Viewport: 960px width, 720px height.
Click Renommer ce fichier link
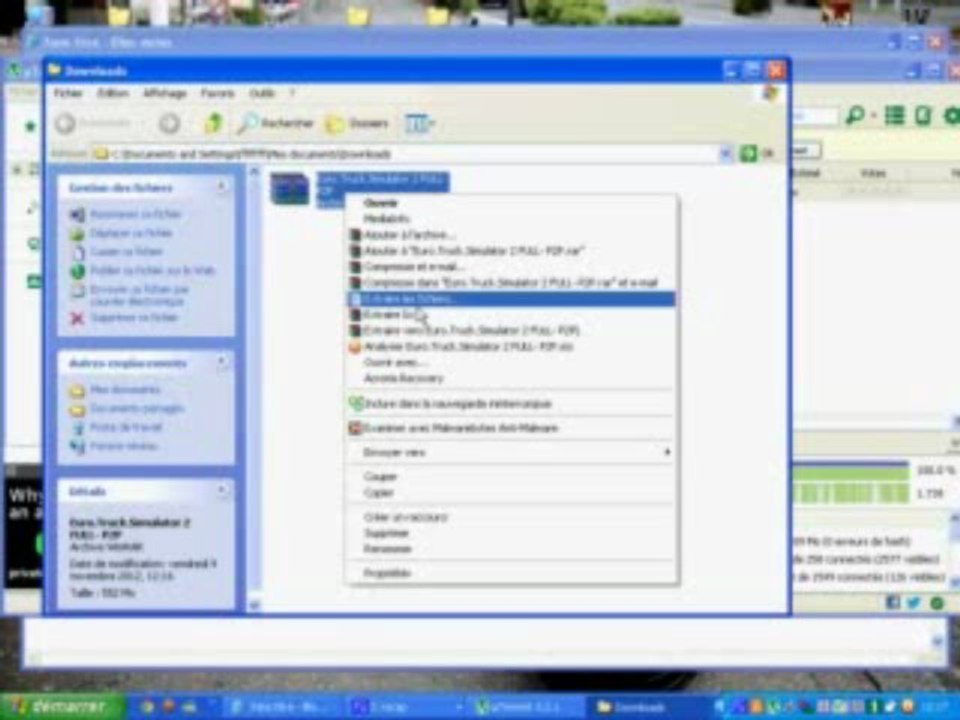coord(136,214)
